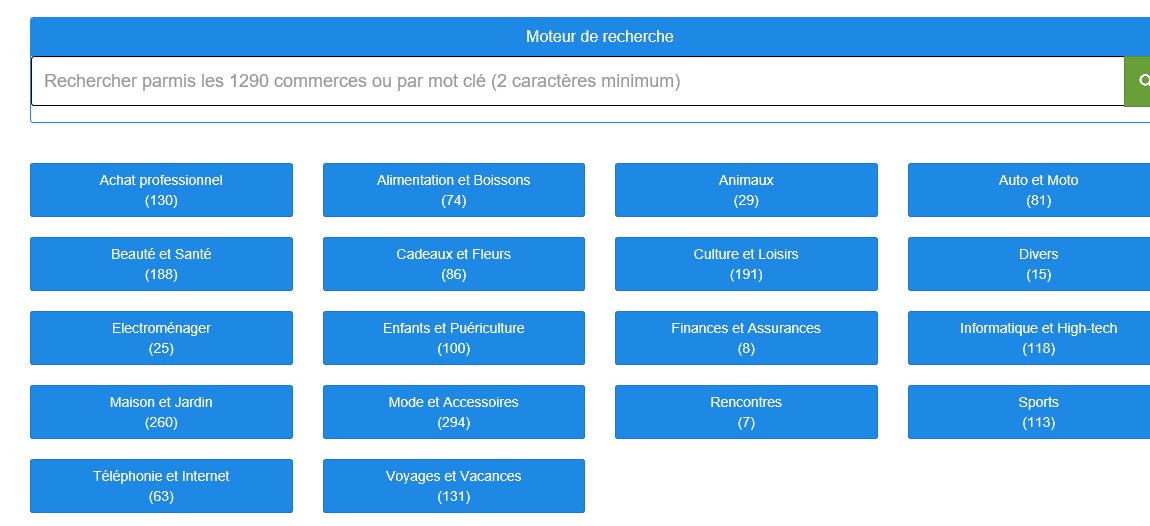Open the Maison et Jardin category

pyautogui.click(x=161, y=412)
